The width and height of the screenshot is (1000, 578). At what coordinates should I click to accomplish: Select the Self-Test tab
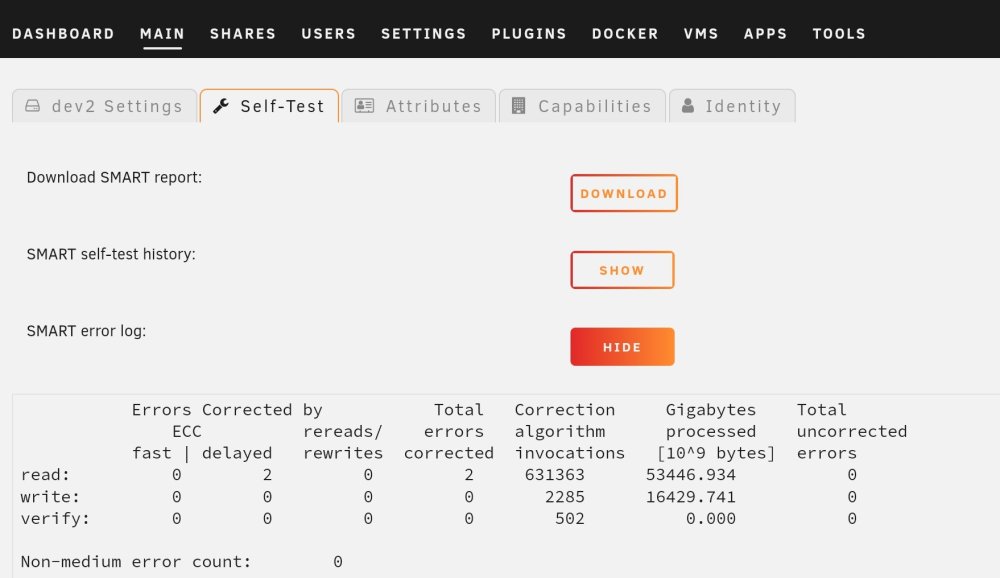click(269, 106)
